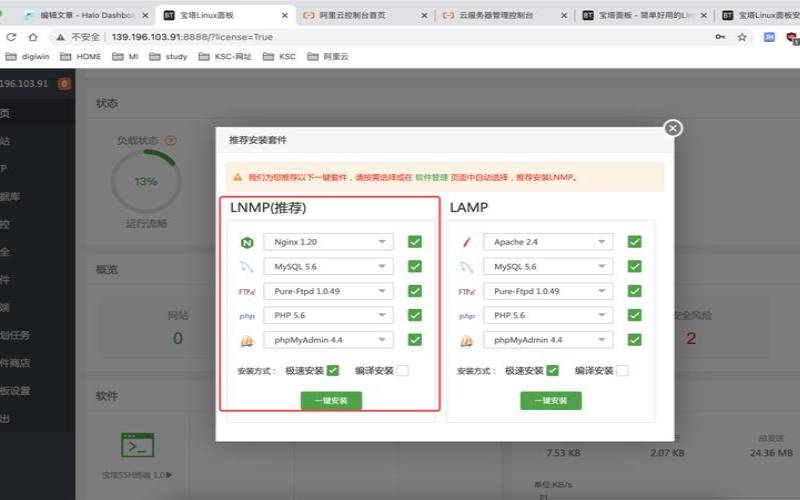Open the SSH terminal plugin icon
This screenshot has width=800, height=500.
(x=137, y=445)
